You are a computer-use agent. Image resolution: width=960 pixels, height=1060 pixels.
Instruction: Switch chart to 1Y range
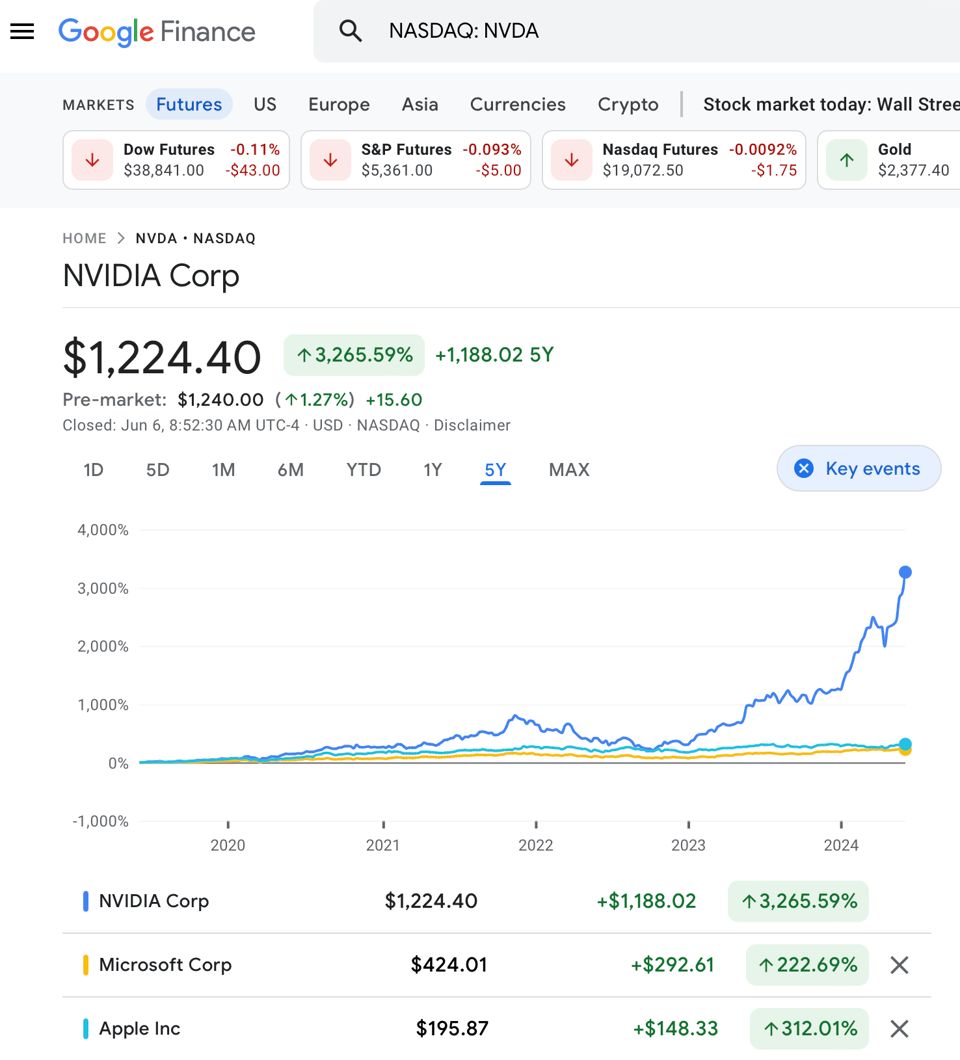coord(433,470)
